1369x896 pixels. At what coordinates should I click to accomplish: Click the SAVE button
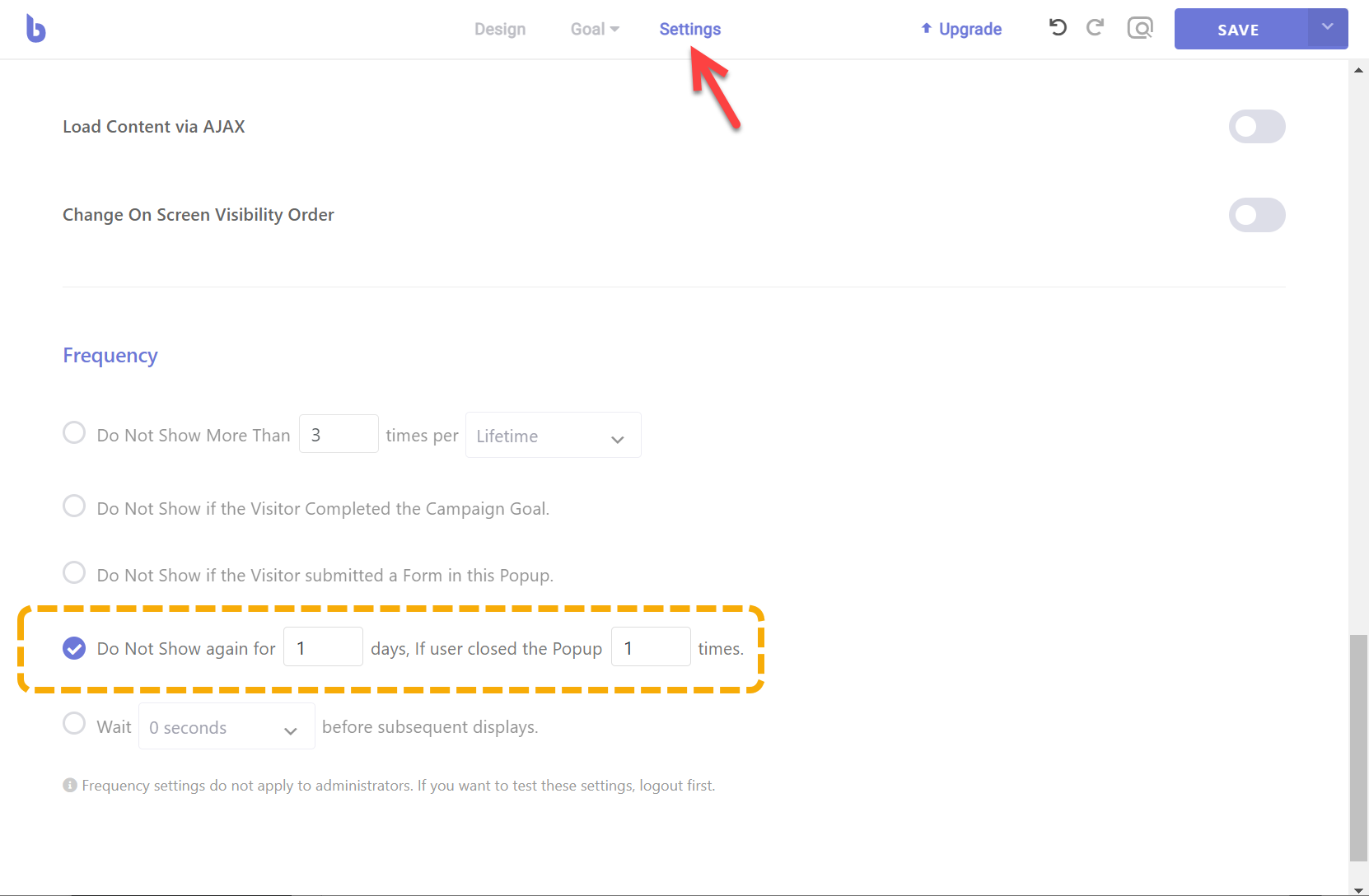1241,29
